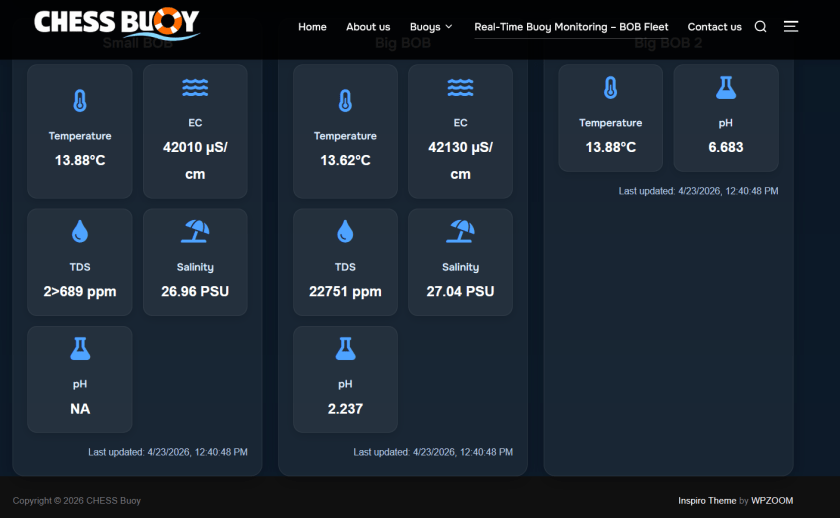Open the hamburger sidebar menu icon
This screenshot has height=518, width=840.
(791, 27)
